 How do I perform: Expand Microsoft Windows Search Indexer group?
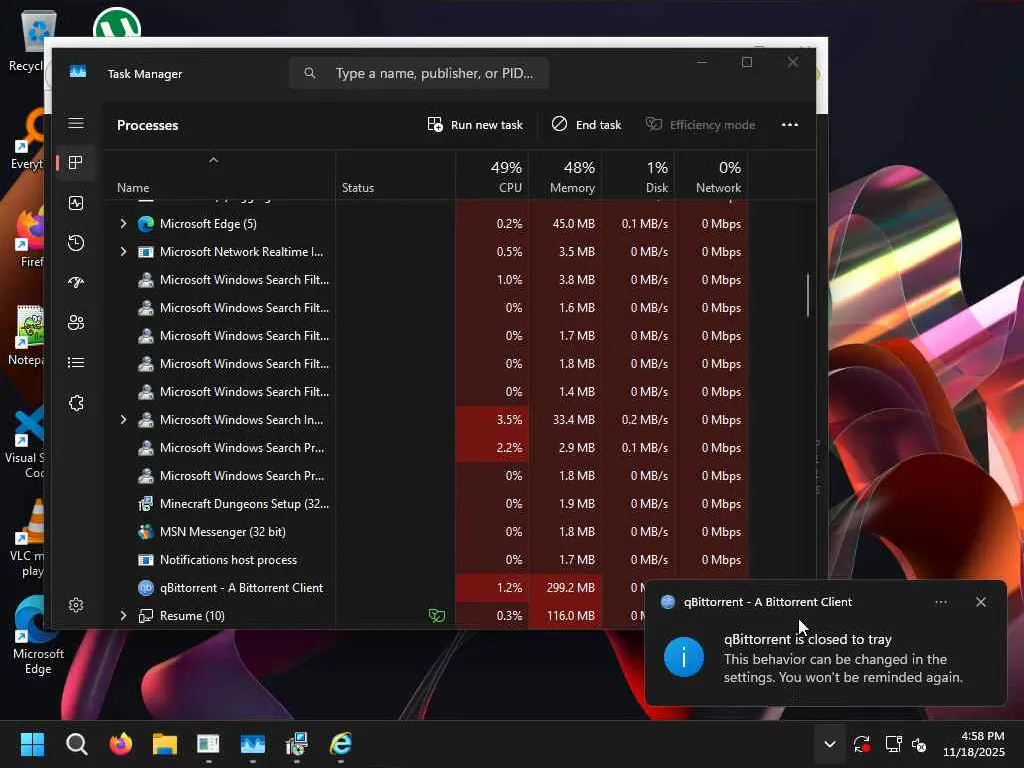[123, 420]
